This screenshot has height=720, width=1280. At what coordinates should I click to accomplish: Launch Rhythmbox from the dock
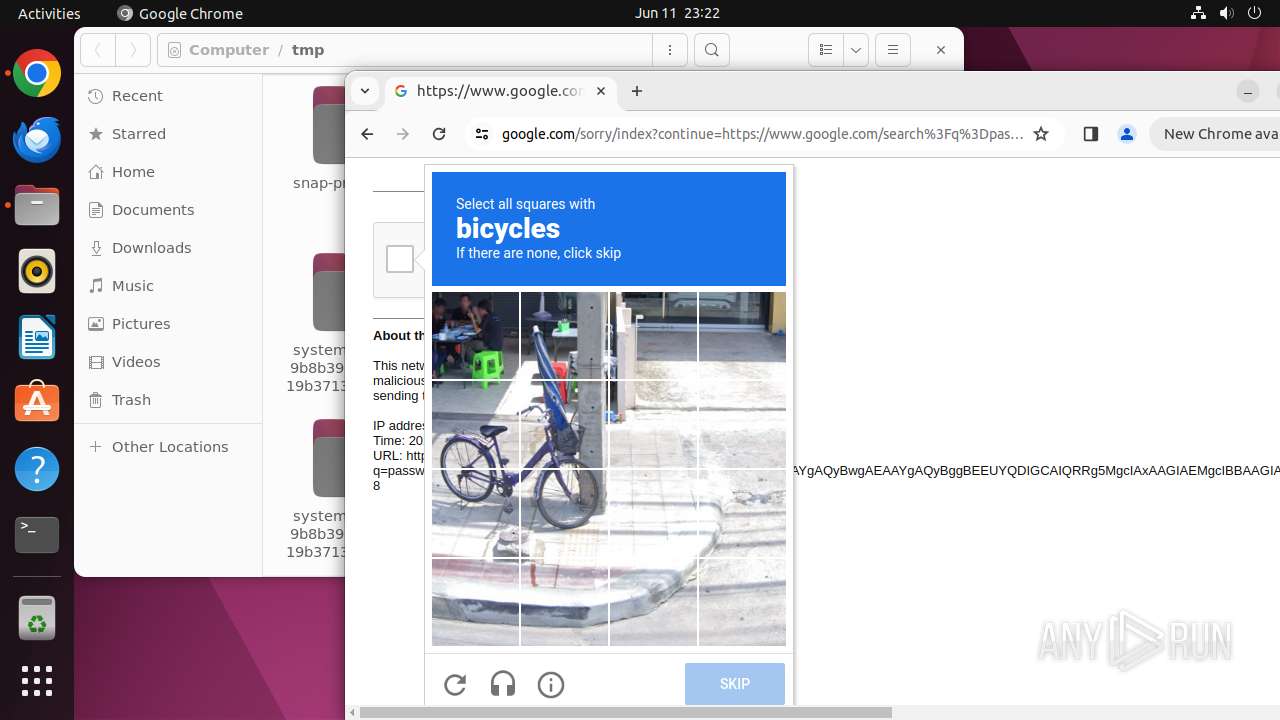37,271
